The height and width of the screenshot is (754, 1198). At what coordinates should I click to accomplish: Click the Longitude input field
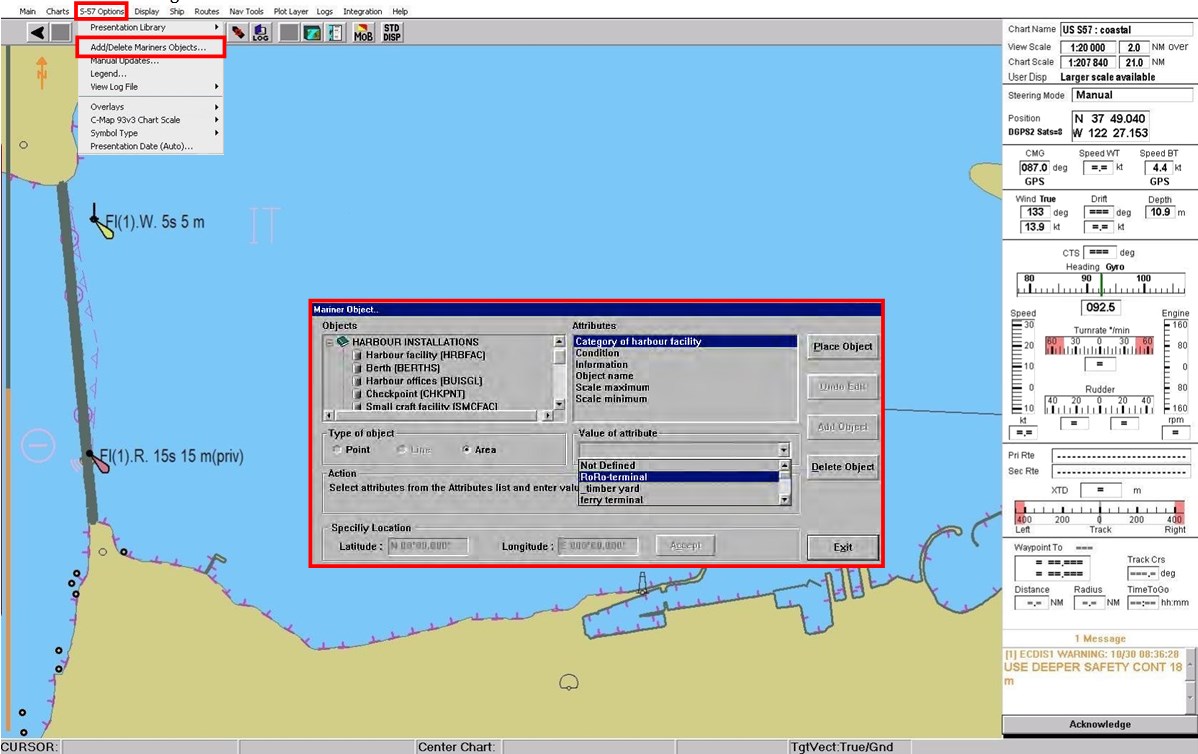[597, 546]
